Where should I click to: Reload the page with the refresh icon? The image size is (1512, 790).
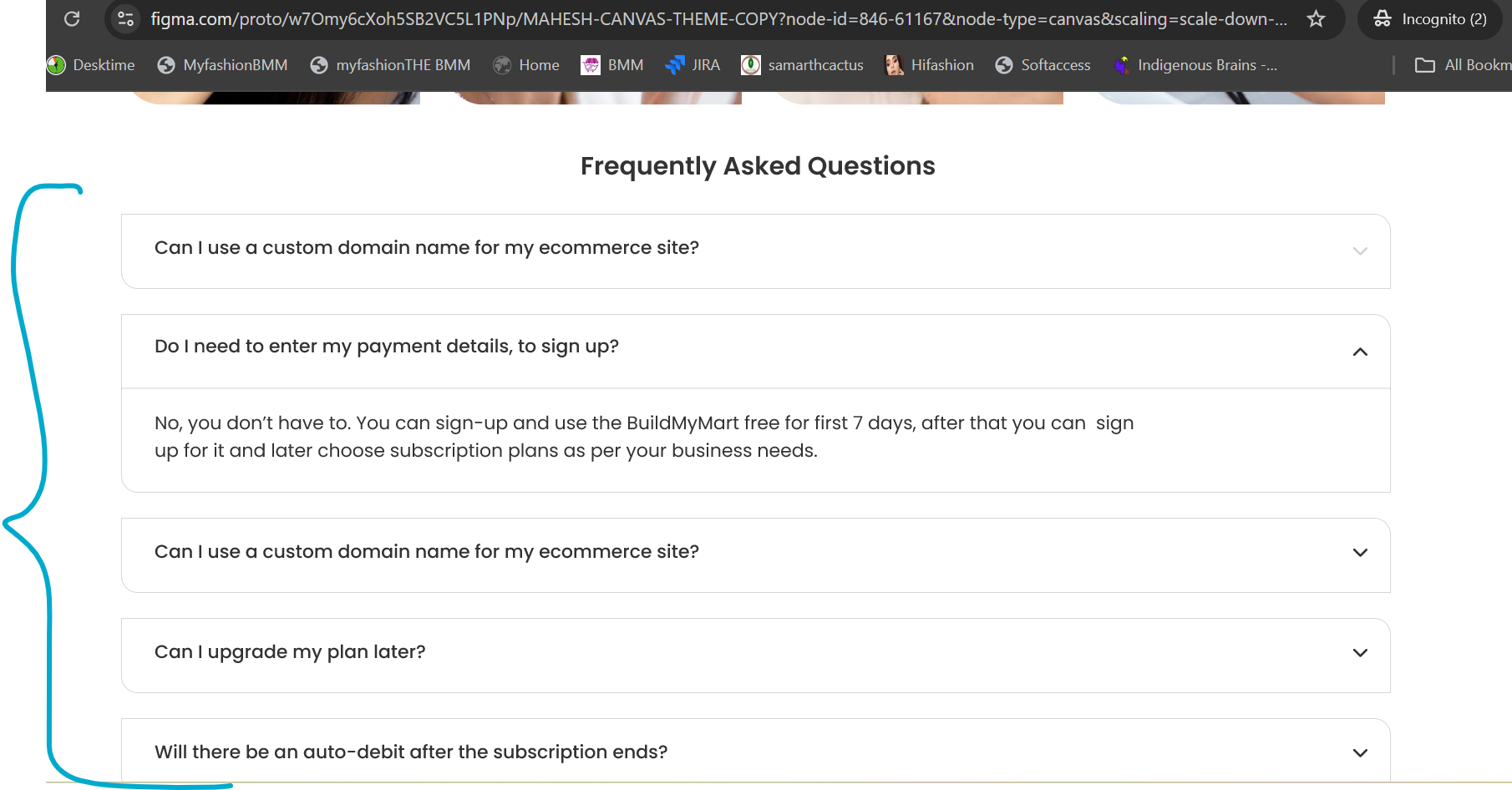[x=72, y=18]
